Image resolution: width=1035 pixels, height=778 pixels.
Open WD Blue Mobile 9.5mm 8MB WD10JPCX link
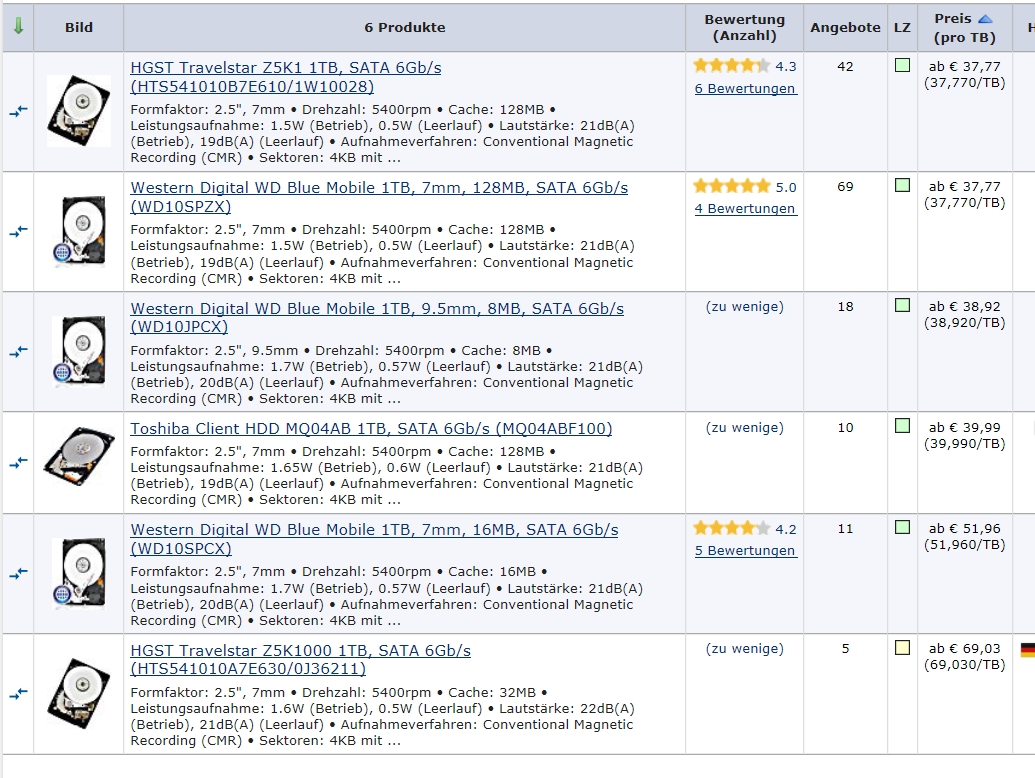(377, 317)
